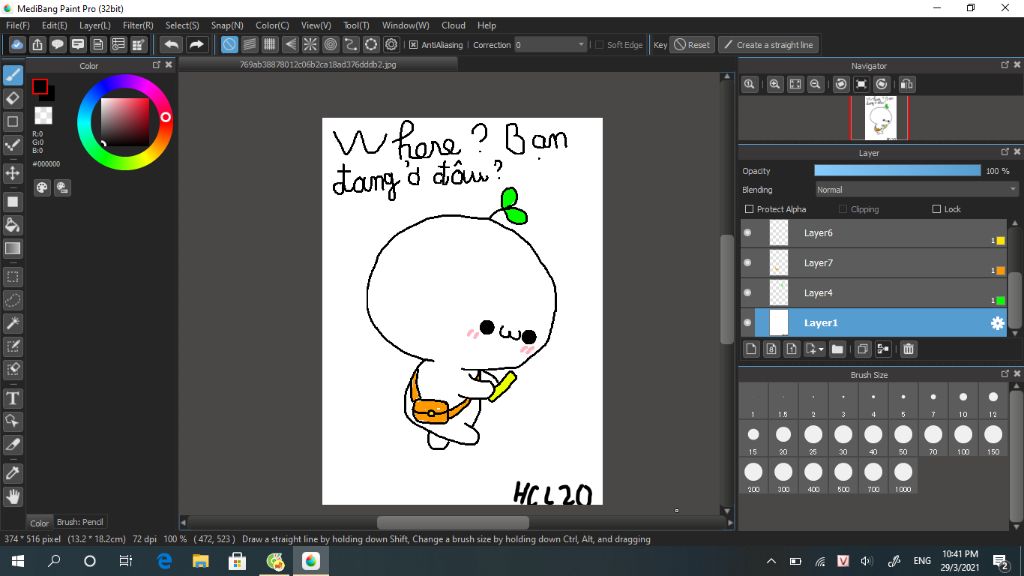Zoom out within the Navigator
Image resolution: width=1024 pixels, height=576 pixels.
[815, 84]
